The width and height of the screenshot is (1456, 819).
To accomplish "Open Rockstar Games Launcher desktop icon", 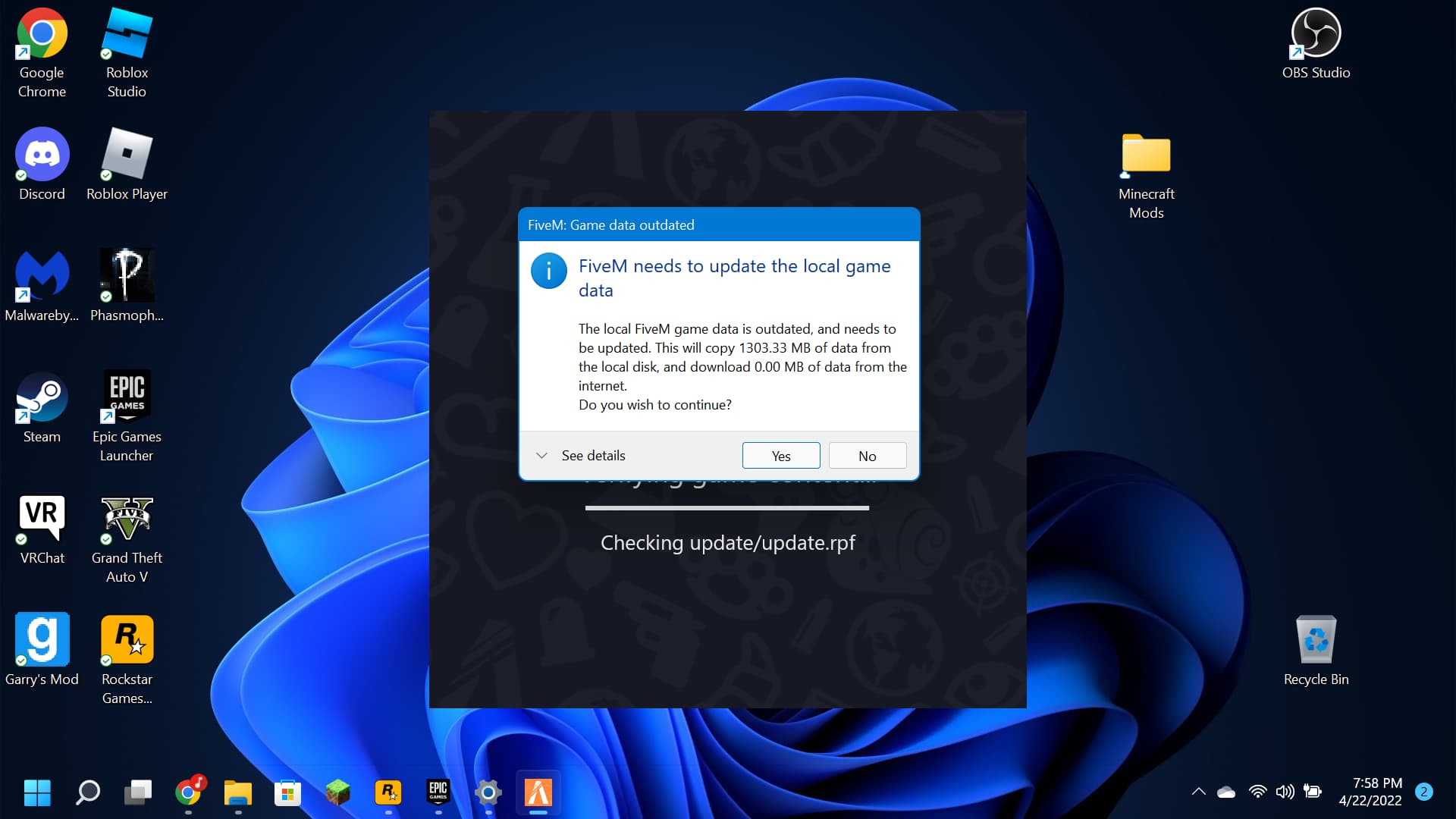I will point(127,641).
